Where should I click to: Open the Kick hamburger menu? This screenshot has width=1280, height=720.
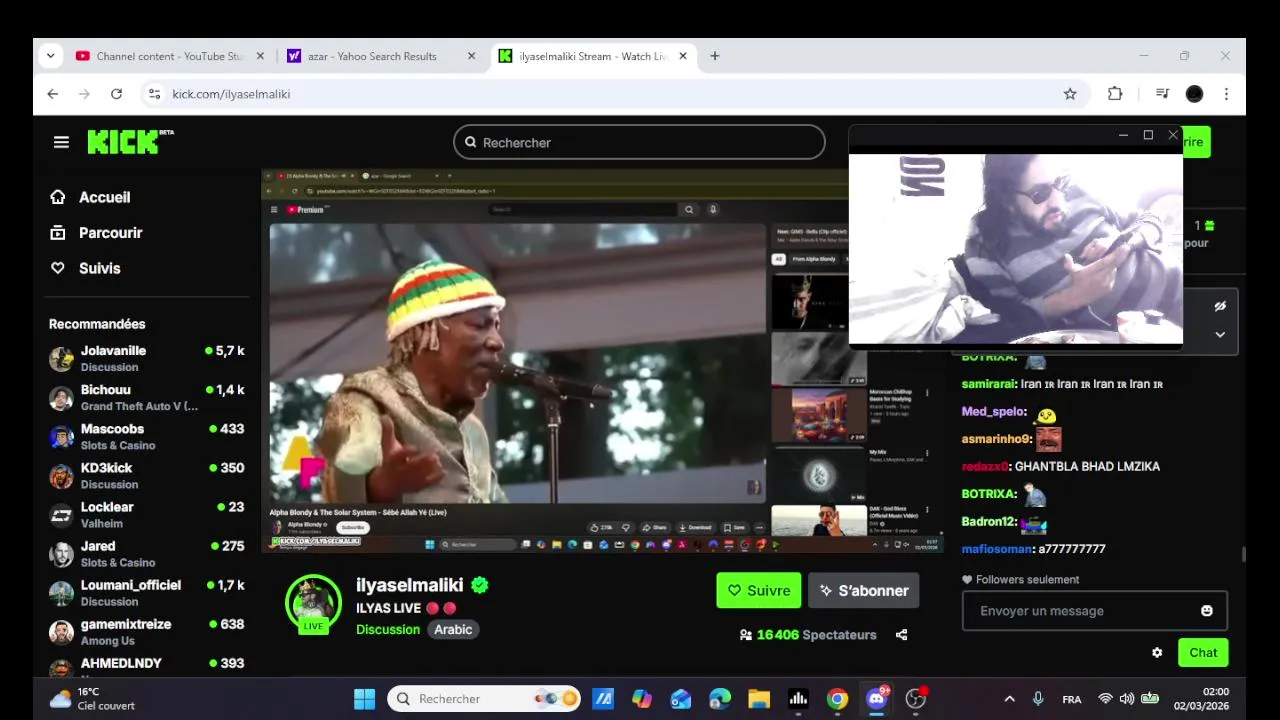61,142
